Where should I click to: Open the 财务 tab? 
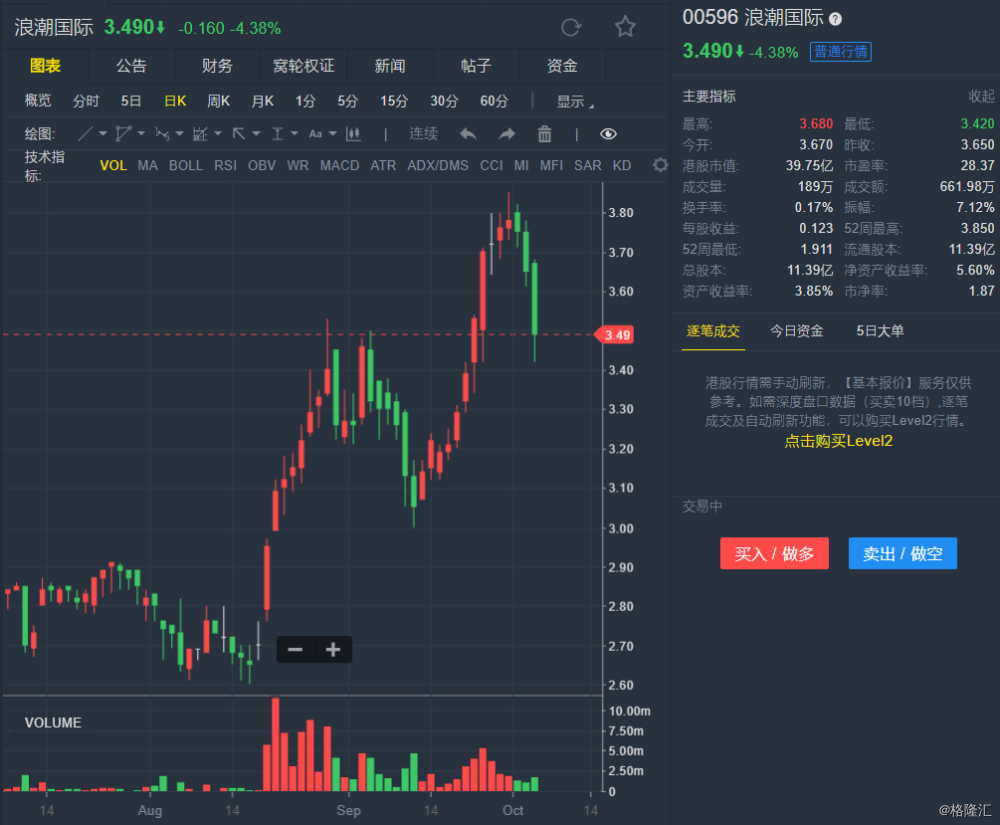point(217,66)
